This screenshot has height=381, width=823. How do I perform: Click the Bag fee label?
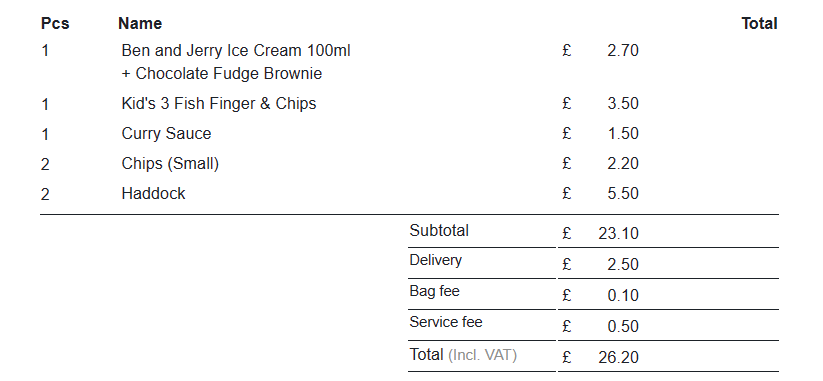click(435, 291)
